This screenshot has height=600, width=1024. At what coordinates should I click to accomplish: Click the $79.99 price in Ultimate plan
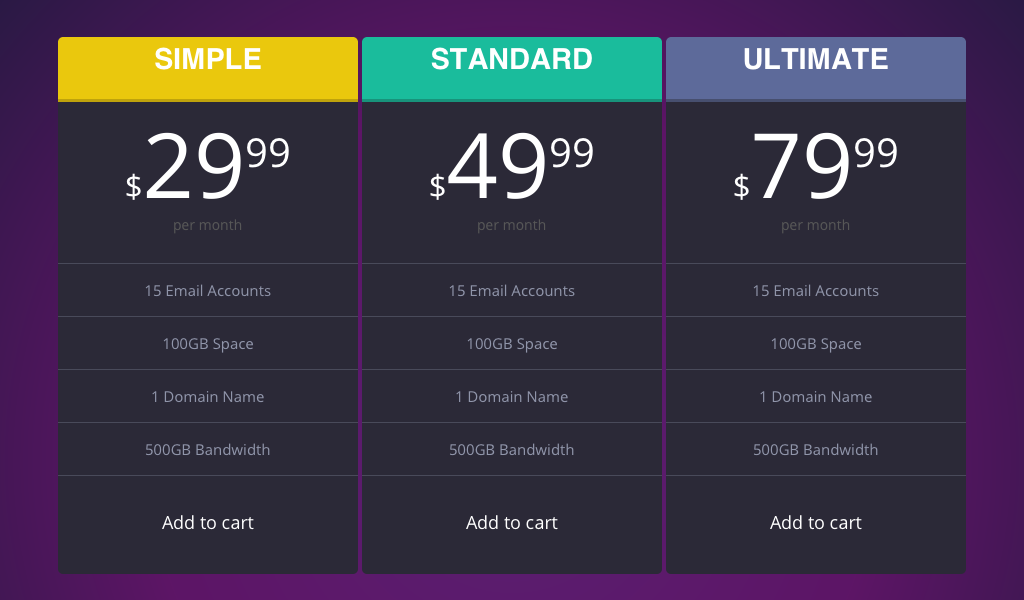[816, 166]
